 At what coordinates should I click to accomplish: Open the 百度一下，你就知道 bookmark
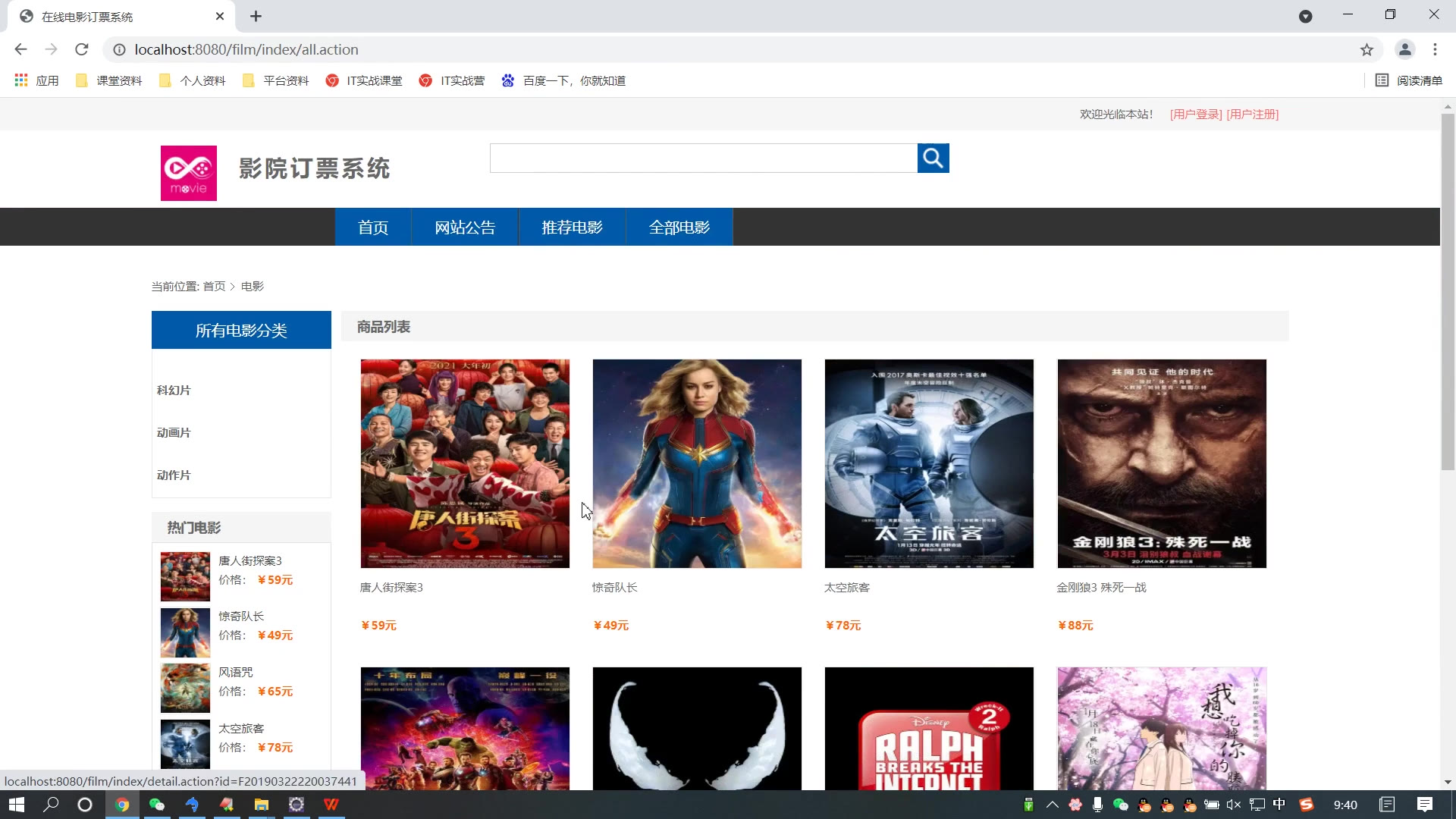(x=563, y=80)
